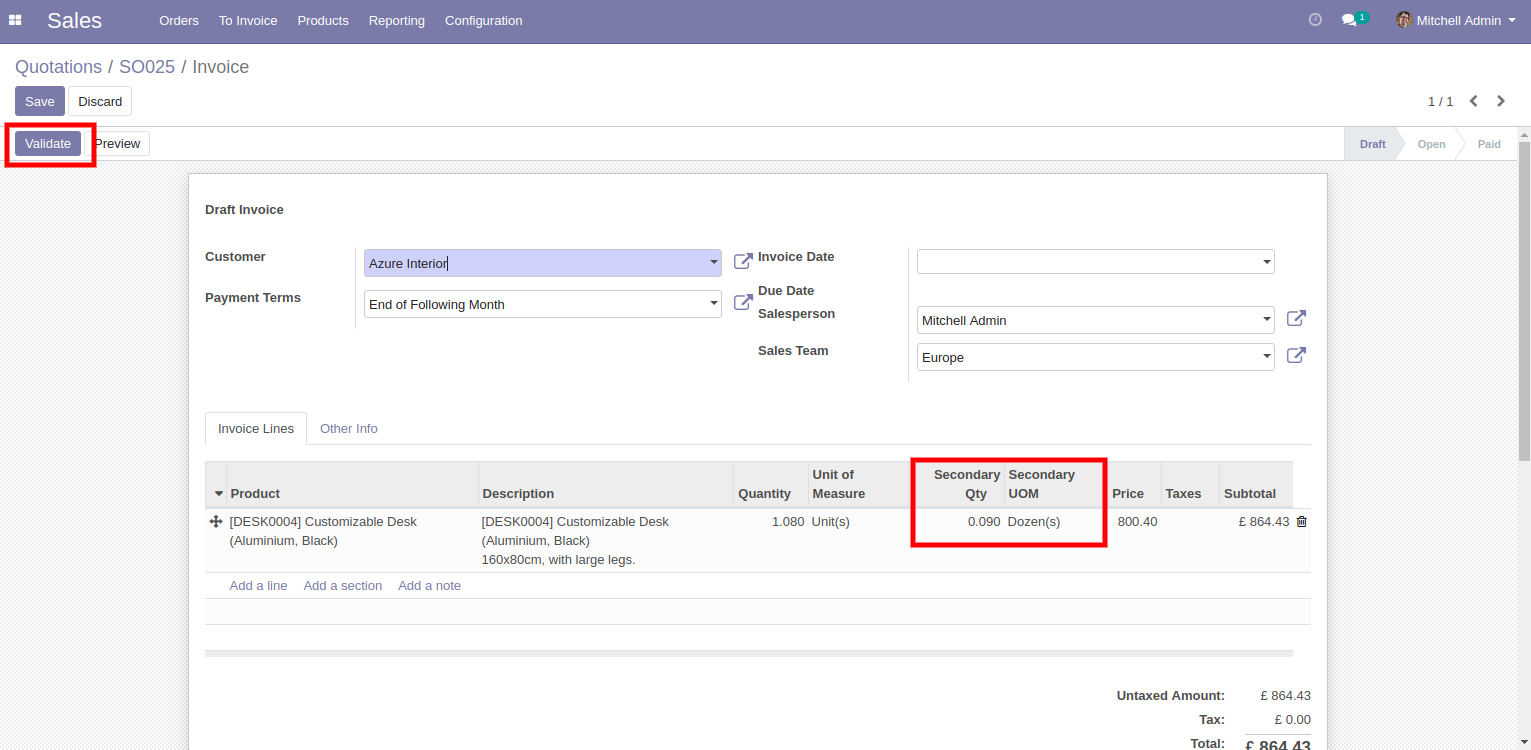Expand the Invoice Date dropdown arrow
Image resolution: width=1531 pixels, height=750 pixels.
click(1267, 262)
